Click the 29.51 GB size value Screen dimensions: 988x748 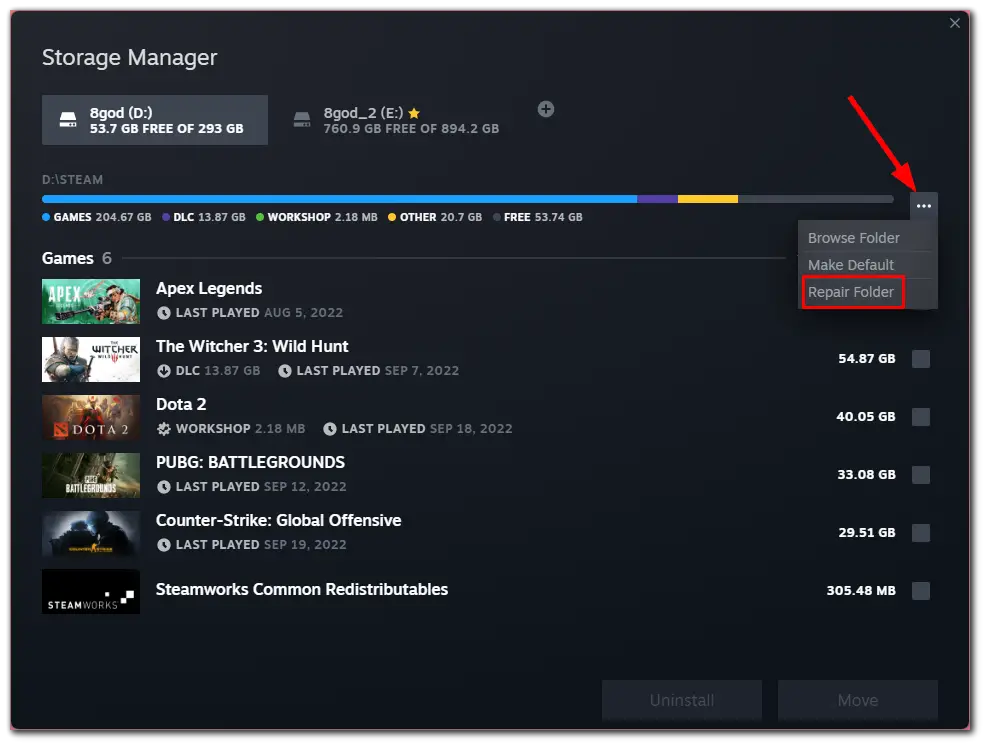coord(867,532)
